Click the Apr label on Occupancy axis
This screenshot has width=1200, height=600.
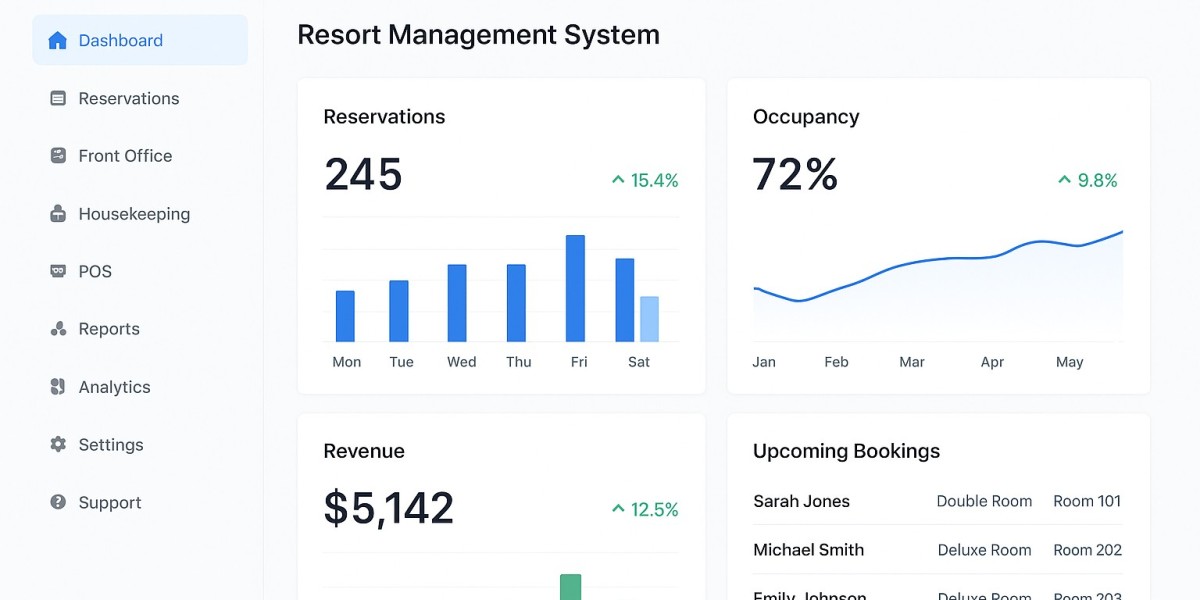tap(992, 362)
